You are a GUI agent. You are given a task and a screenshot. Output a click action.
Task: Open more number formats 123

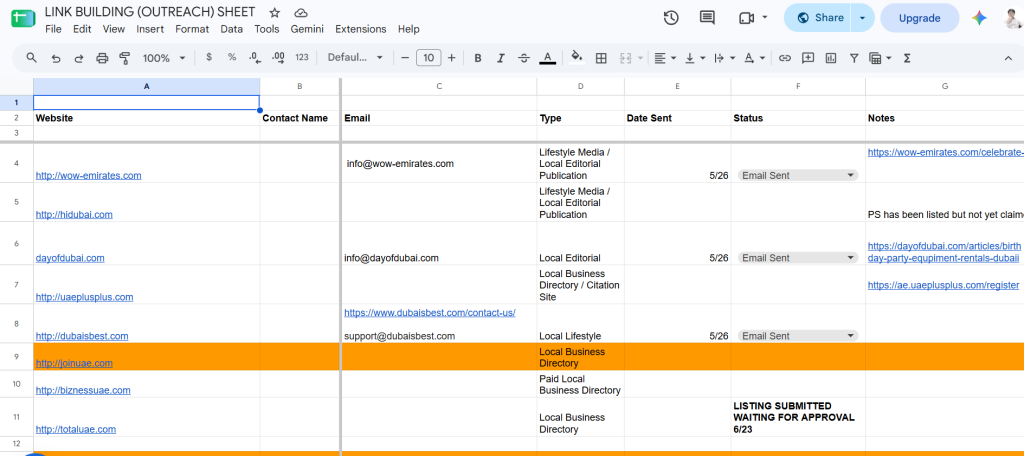pyautogui.click(x=302, y=57)
